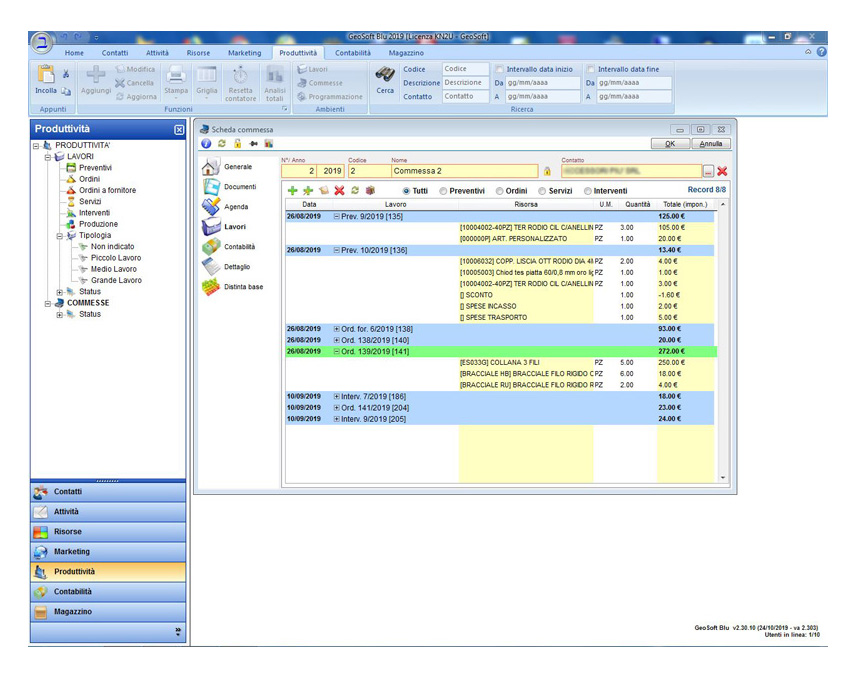The width and height of the screenshot is (856, 678).
Task: Expand the Ord. for. 6/2019 [138] row
Action: 337,329
